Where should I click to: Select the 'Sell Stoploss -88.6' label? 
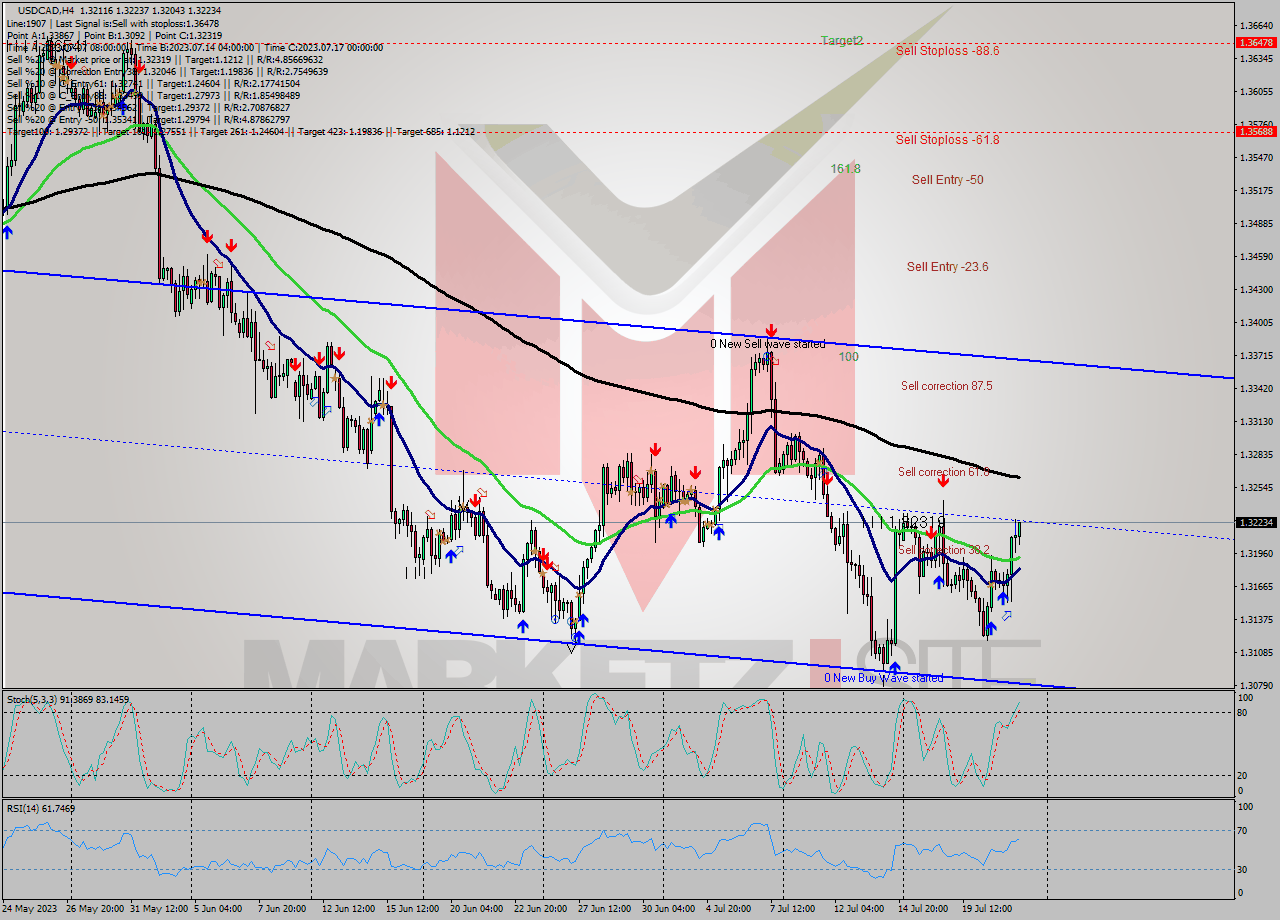(947, 50)
